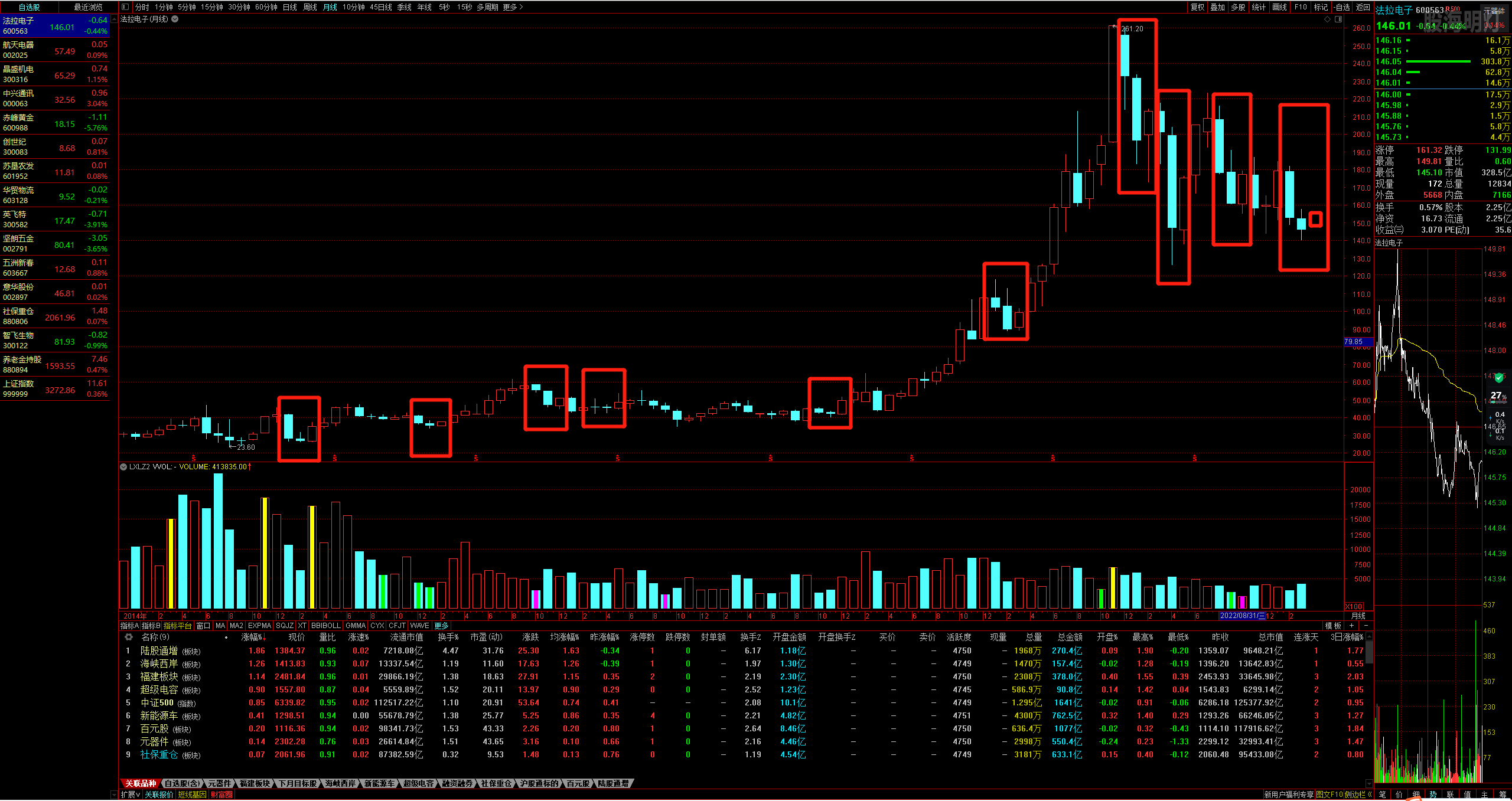Select the 融资融券 bottom tab

coord(457,783)
